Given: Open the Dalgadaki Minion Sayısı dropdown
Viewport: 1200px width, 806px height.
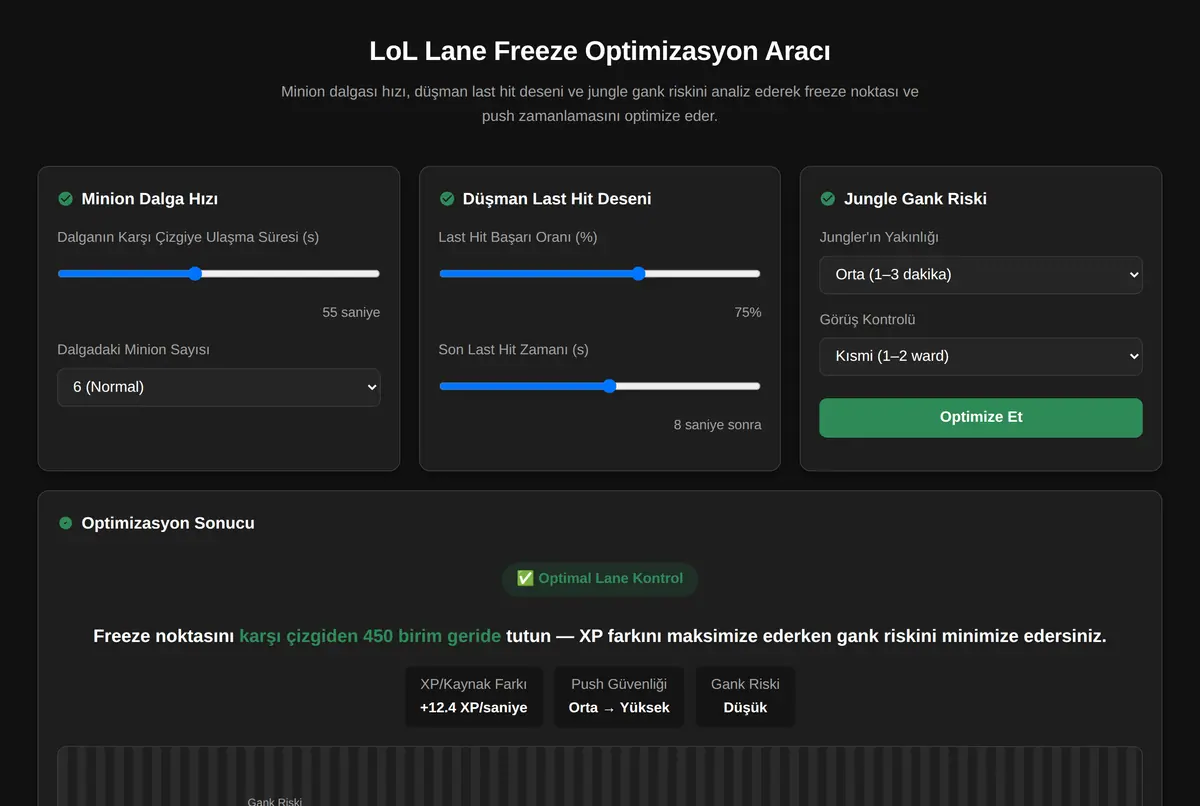Looking at the screenshot, I should click(219, 387).
